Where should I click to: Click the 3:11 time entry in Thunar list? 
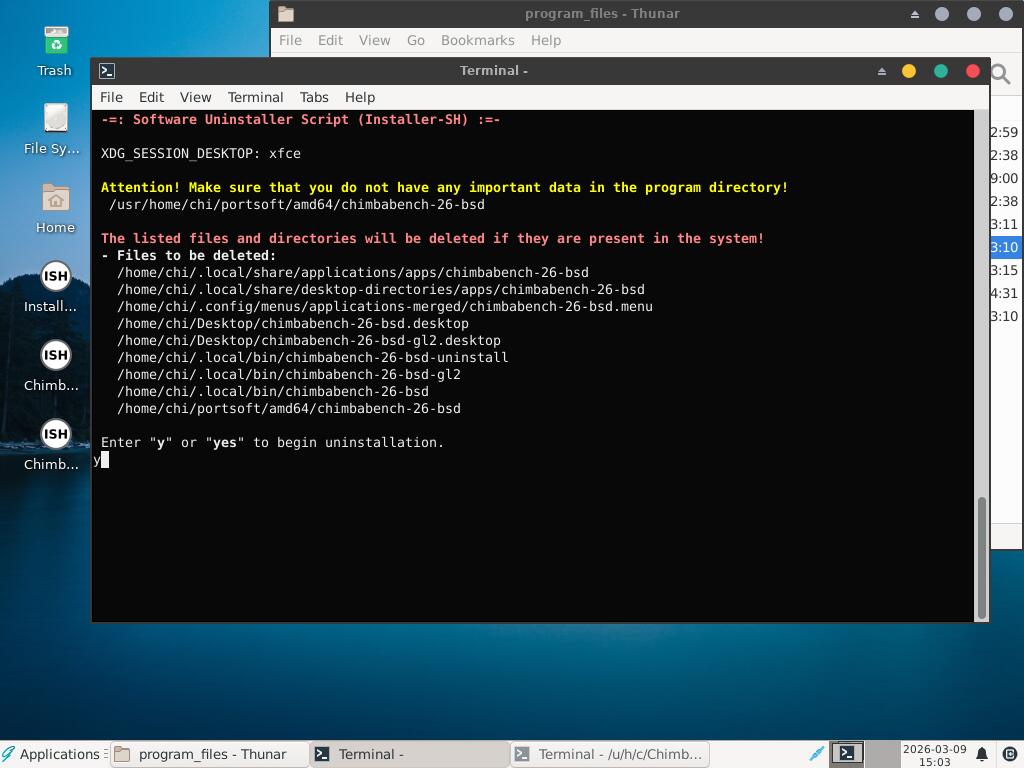[x=1004, y=225]
